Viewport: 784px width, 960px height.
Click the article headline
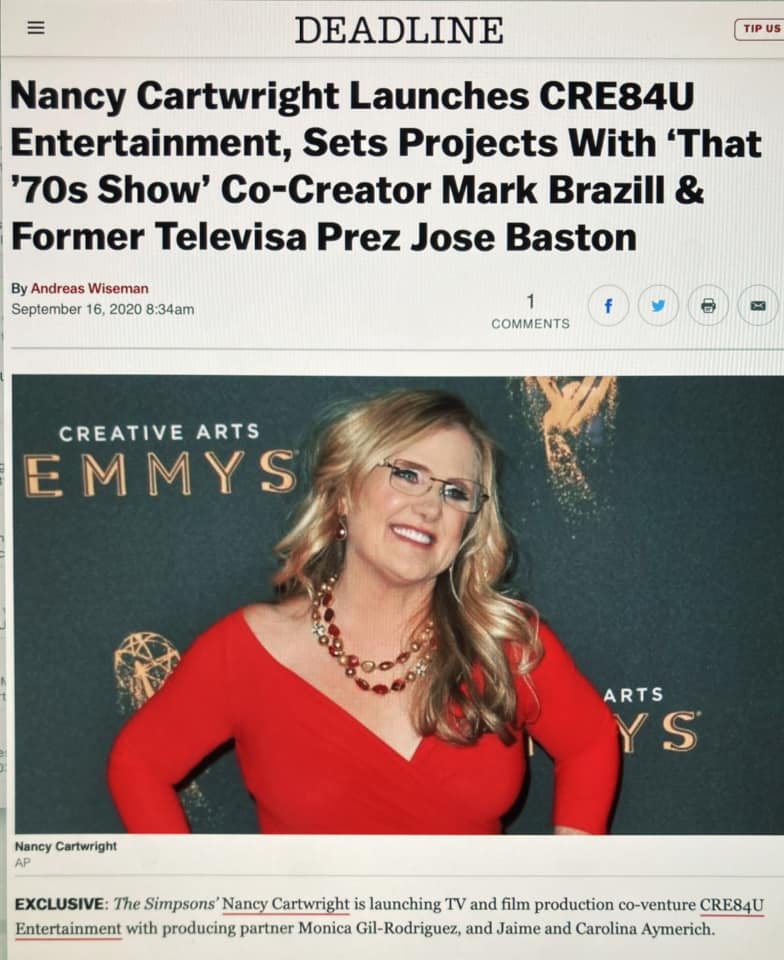click(x=387, y=166)
